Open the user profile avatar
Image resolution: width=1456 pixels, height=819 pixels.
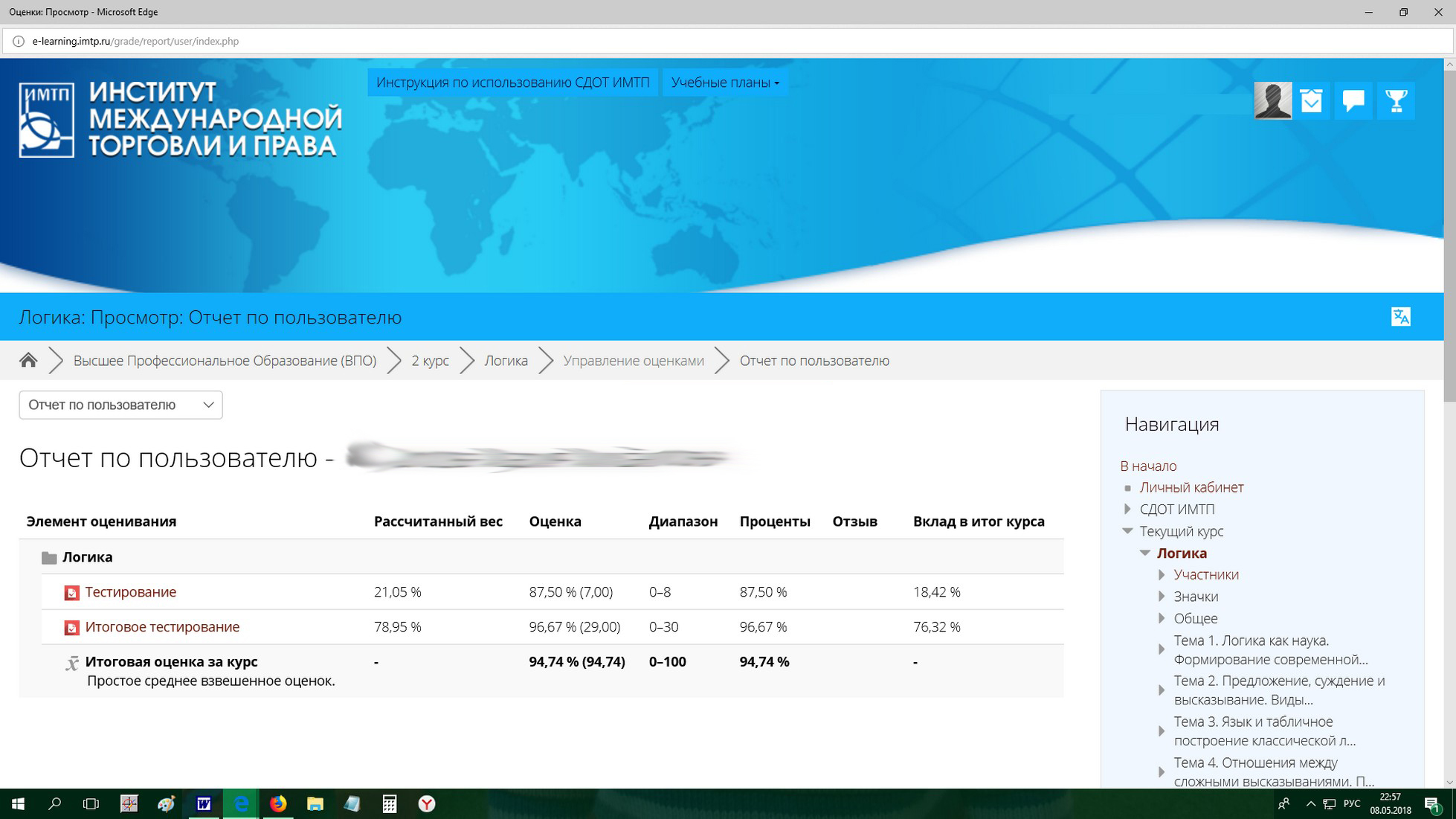(x=1272, y=100)
